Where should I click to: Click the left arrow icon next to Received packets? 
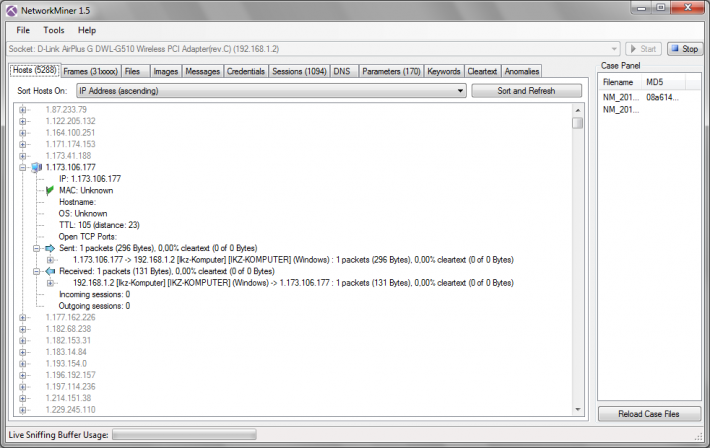coord(50,271)
